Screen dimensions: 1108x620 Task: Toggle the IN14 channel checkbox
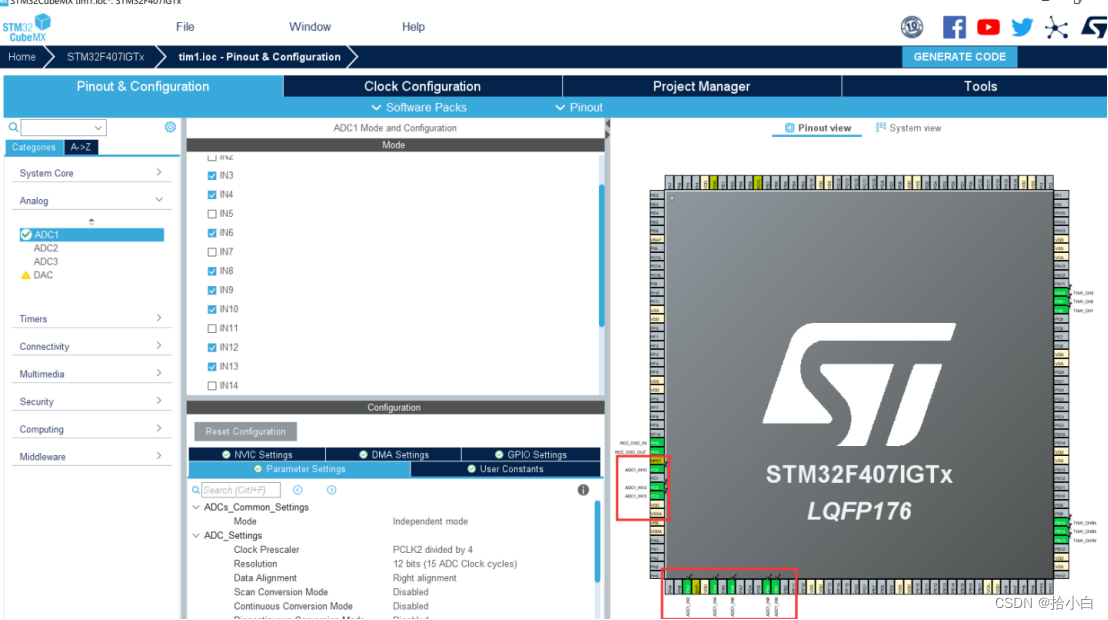pos(214,385)
